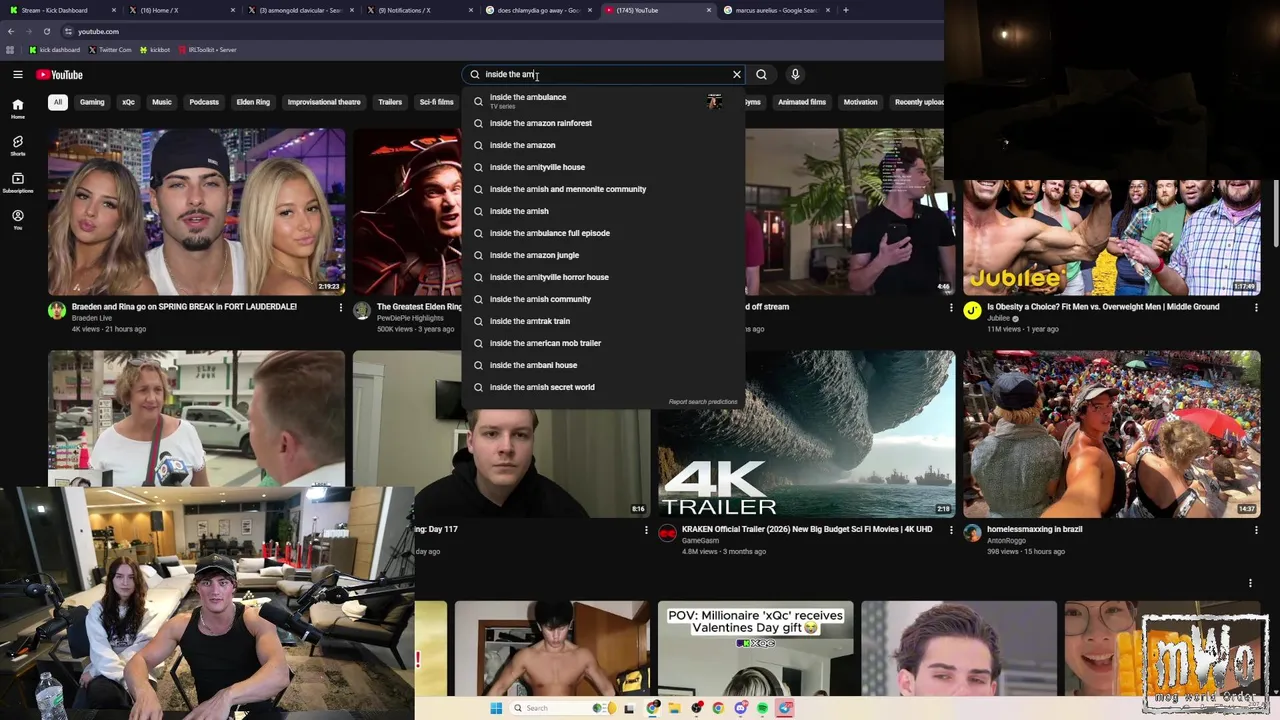
Task: Open the homelessmaxxing in brazil thumbnail
Action: 1111,434
